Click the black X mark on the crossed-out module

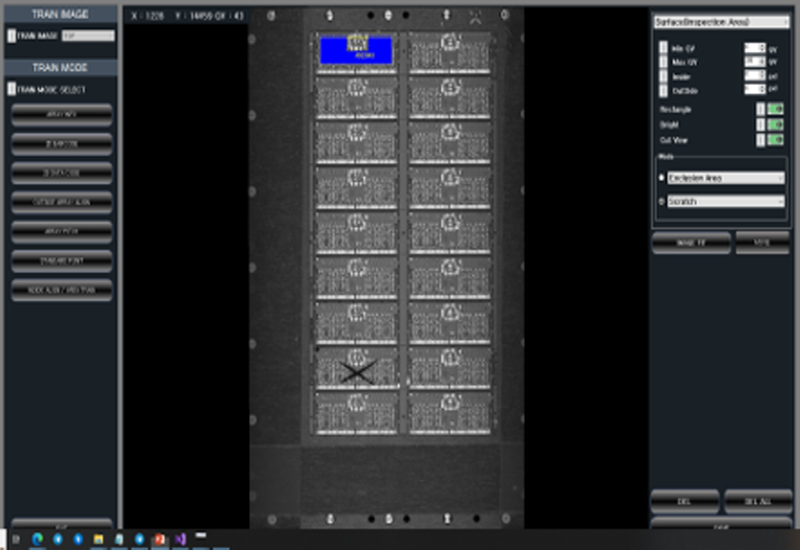[x=356, y=372]
